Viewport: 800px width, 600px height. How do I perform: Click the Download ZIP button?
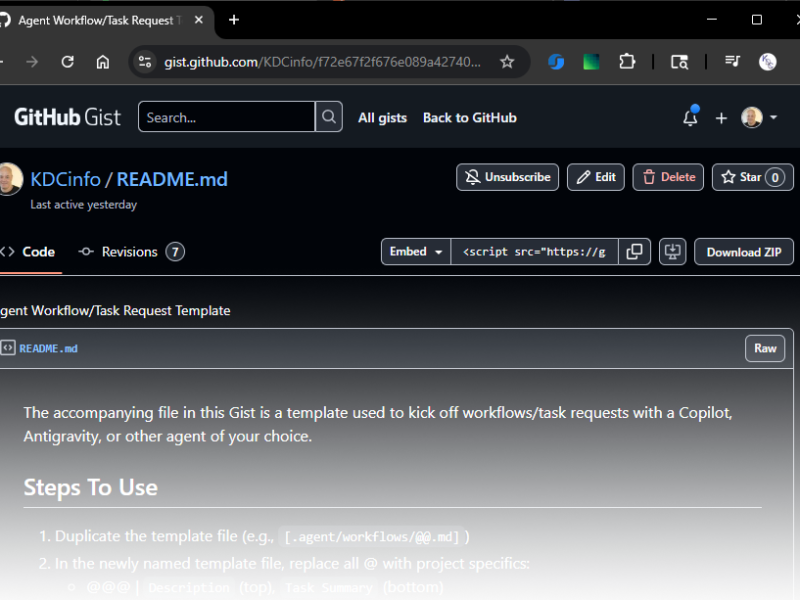tap(743, 251)
